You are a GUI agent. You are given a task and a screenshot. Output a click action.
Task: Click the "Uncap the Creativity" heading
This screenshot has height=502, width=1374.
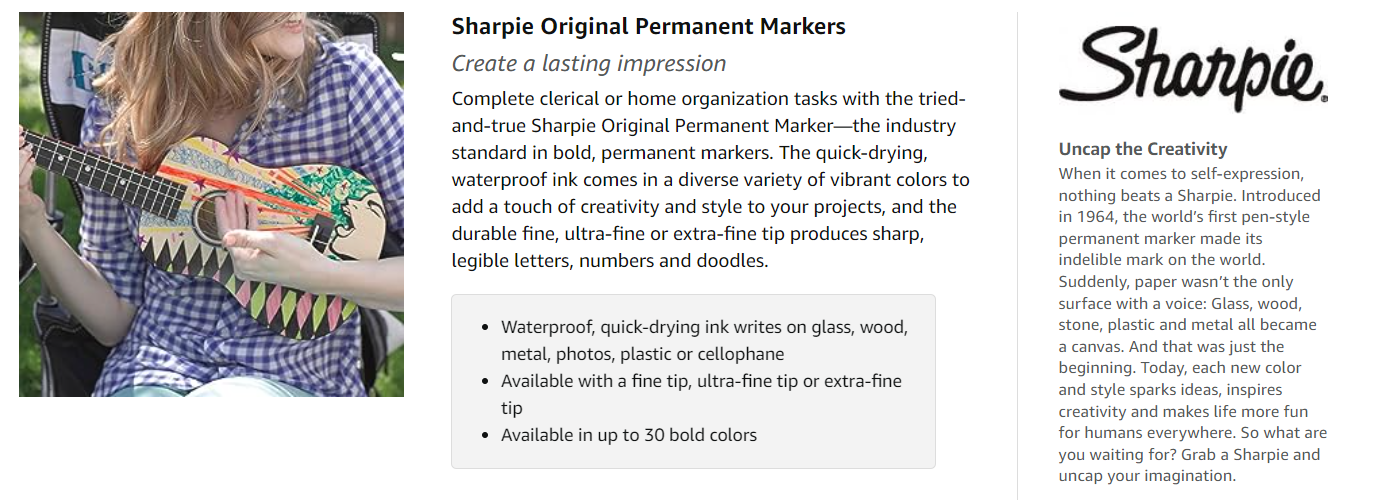(1142, 149)
